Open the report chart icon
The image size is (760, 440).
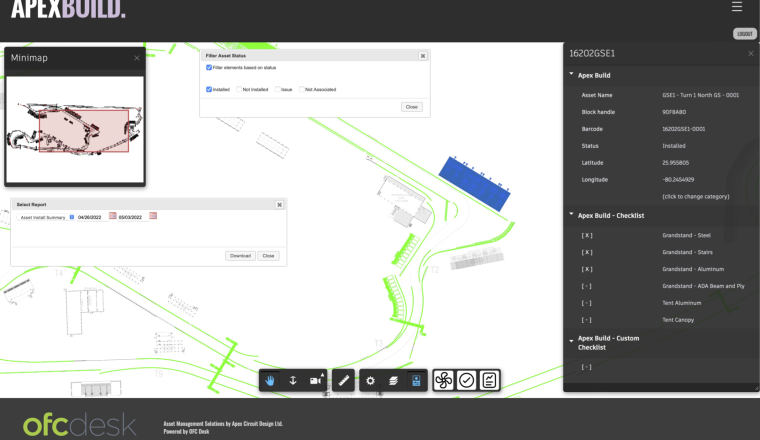[x=489, y=380]
